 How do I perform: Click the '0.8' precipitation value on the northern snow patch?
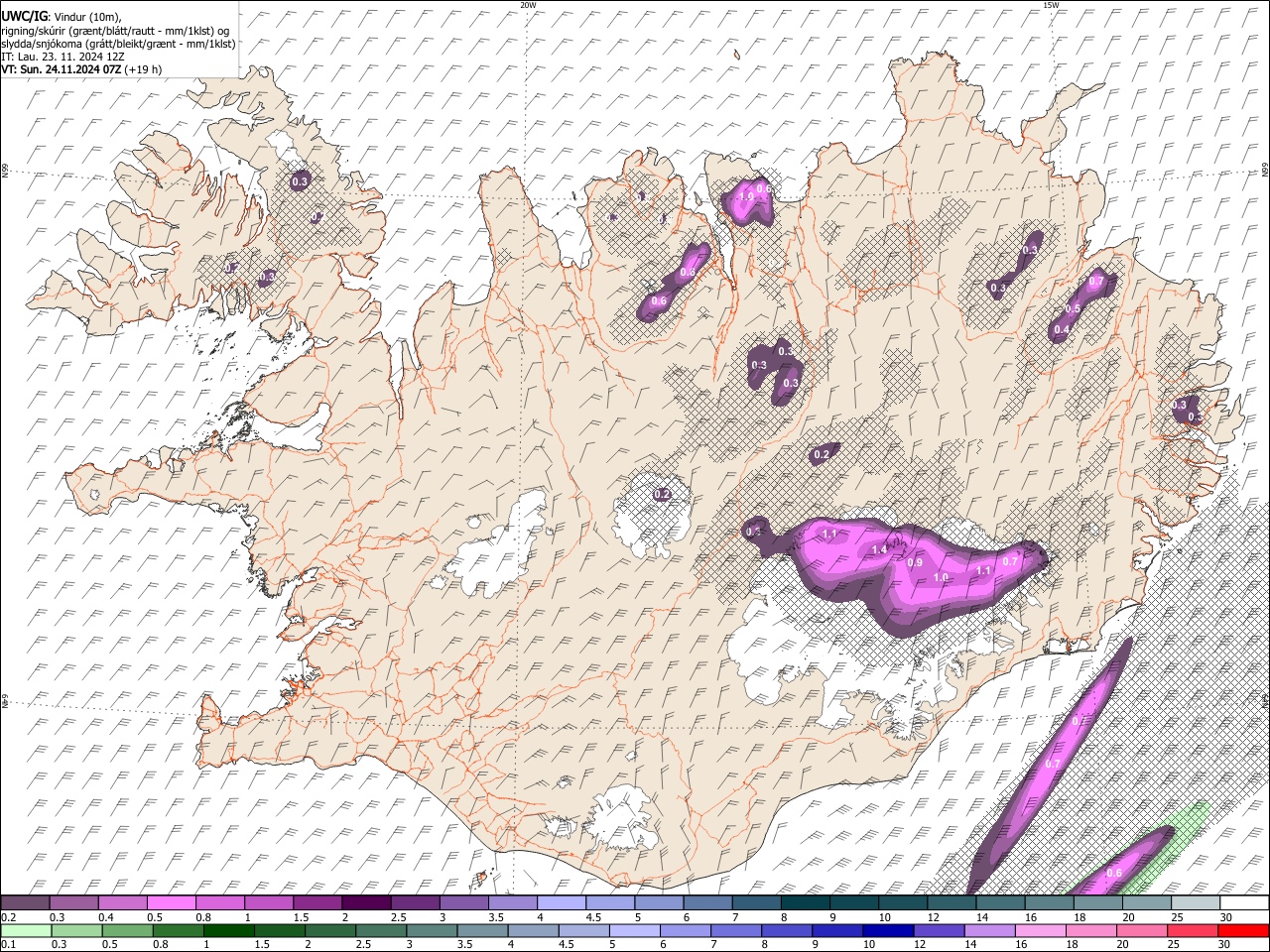coord(687,272)
